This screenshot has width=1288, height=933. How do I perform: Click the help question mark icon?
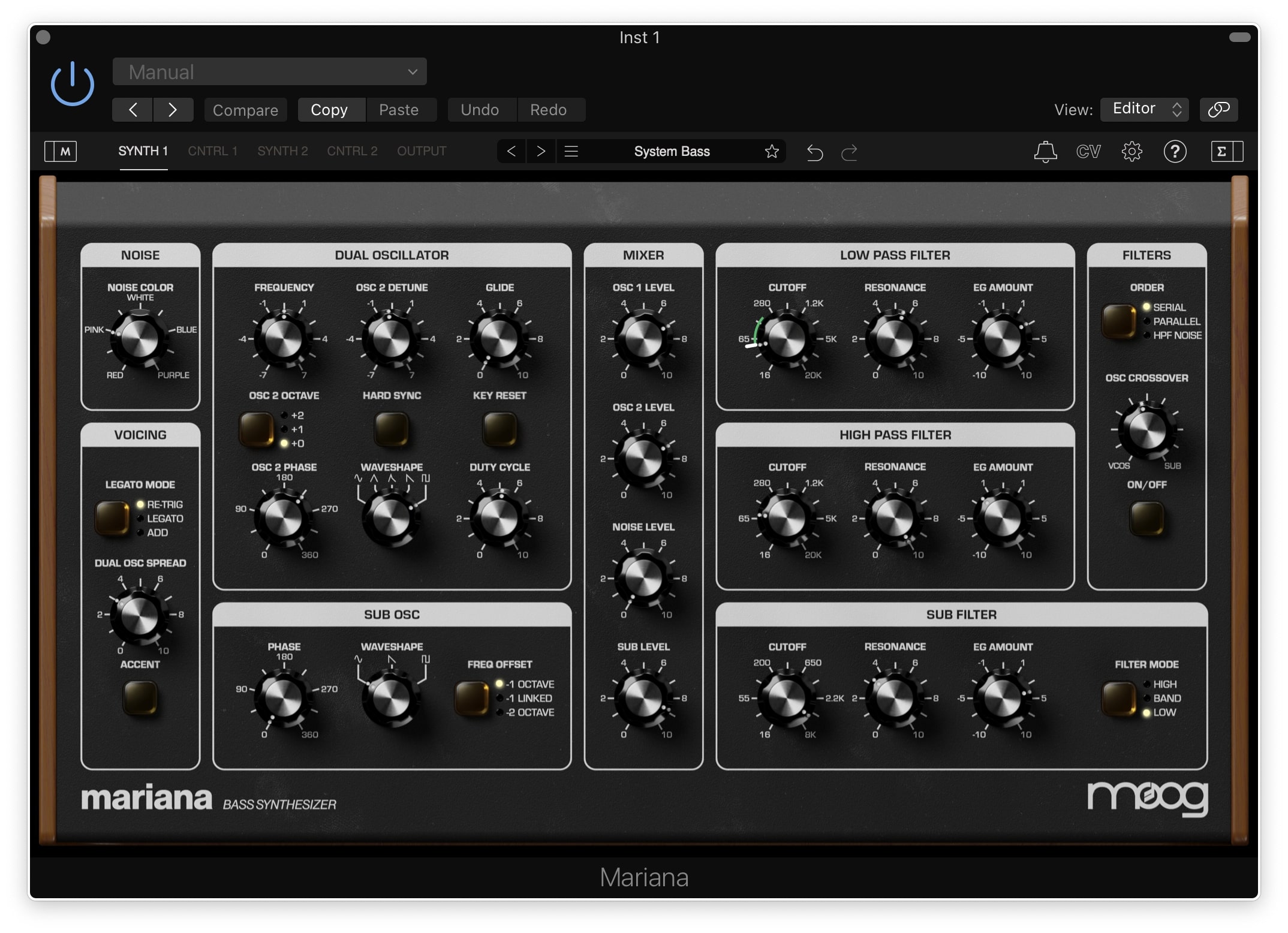[1175, 152]
